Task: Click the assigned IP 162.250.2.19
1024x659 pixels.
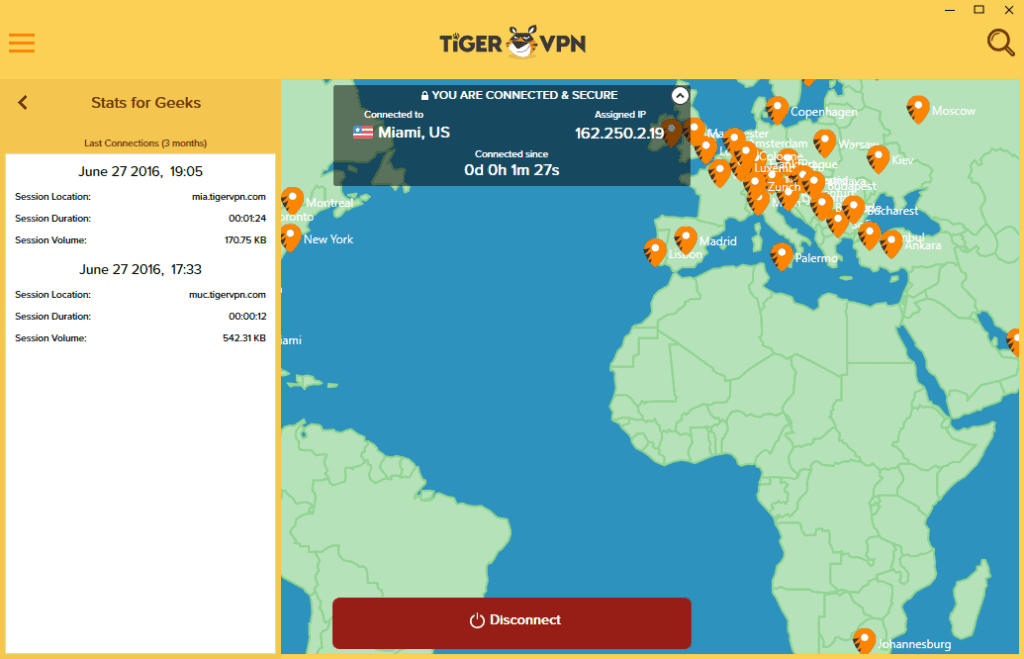Action: pos(619,133)
